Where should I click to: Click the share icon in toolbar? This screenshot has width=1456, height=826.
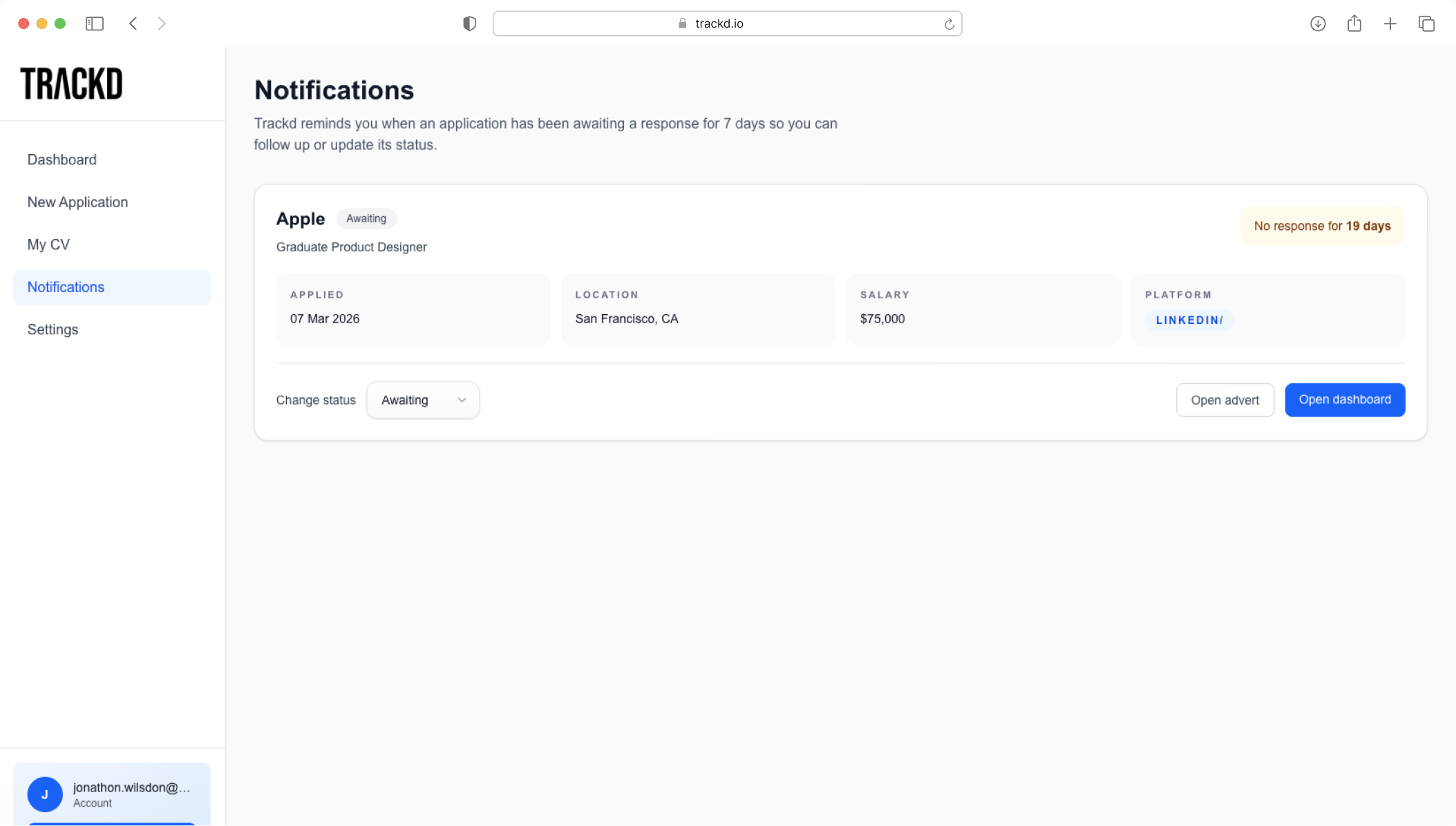1354,23
